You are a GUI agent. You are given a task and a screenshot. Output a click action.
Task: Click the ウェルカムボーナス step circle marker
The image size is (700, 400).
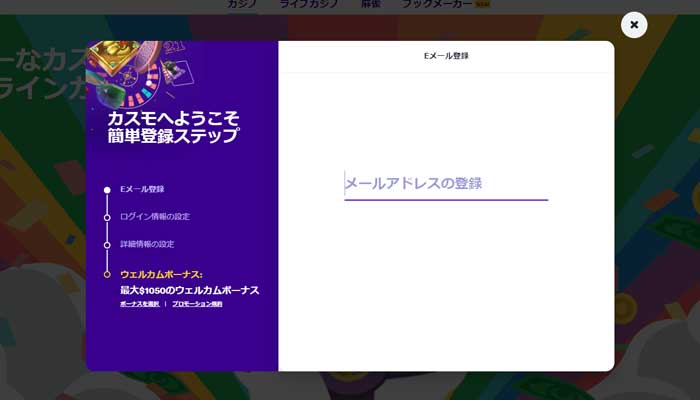107,275
